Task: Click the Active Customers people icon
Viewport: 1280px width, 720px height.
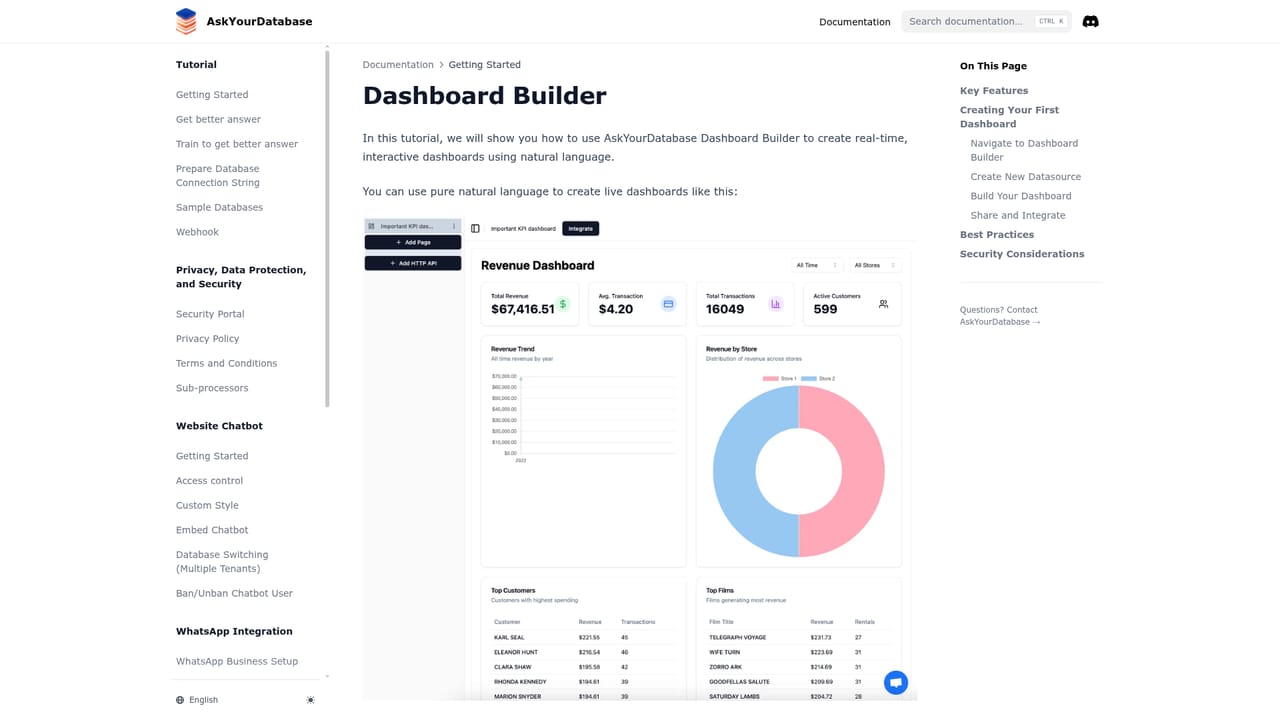Action: click(x=883, y=304)
